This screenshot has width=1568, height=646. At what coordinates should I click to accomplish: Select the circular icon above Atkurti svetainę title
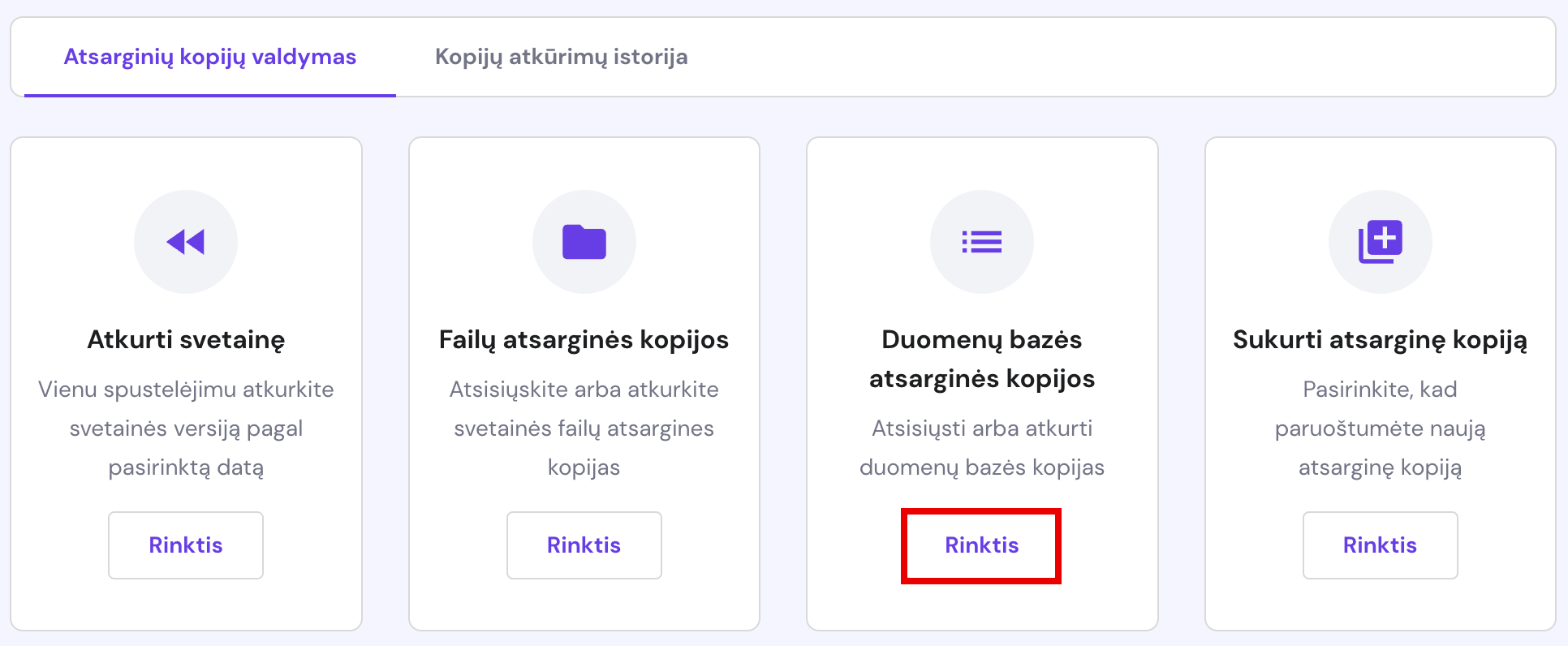click(186, 241)
